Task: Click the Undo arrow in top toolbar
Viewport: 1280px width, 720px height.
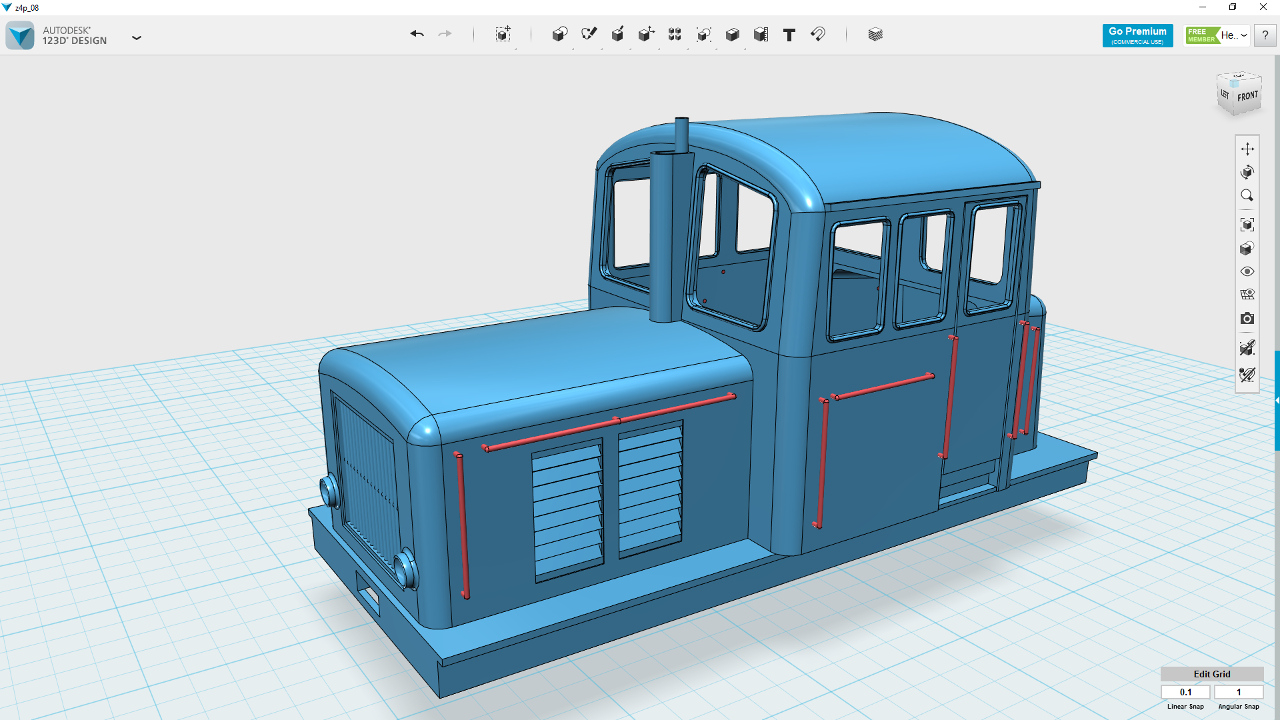Action: click(417, 34)
